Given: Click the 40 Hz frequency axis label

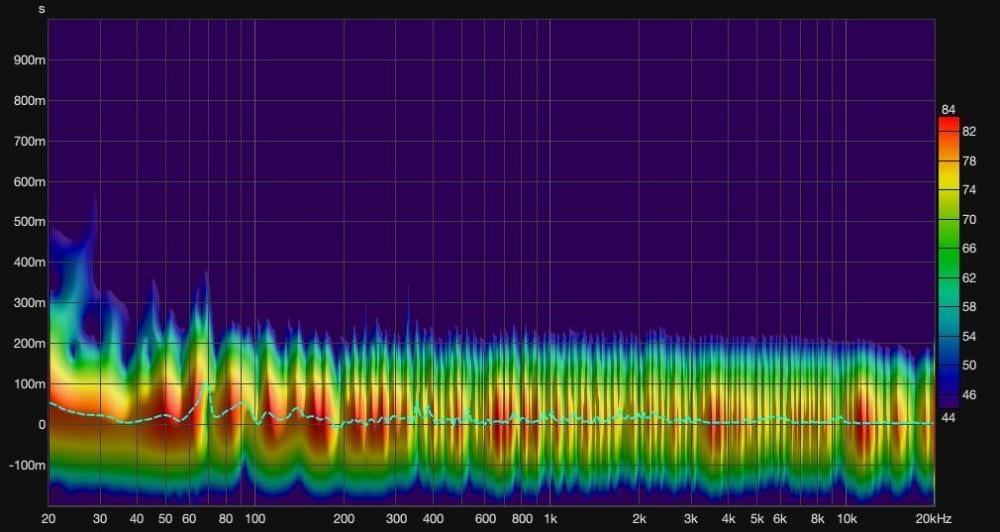Looking at the screenshot, I should [136, 519].
